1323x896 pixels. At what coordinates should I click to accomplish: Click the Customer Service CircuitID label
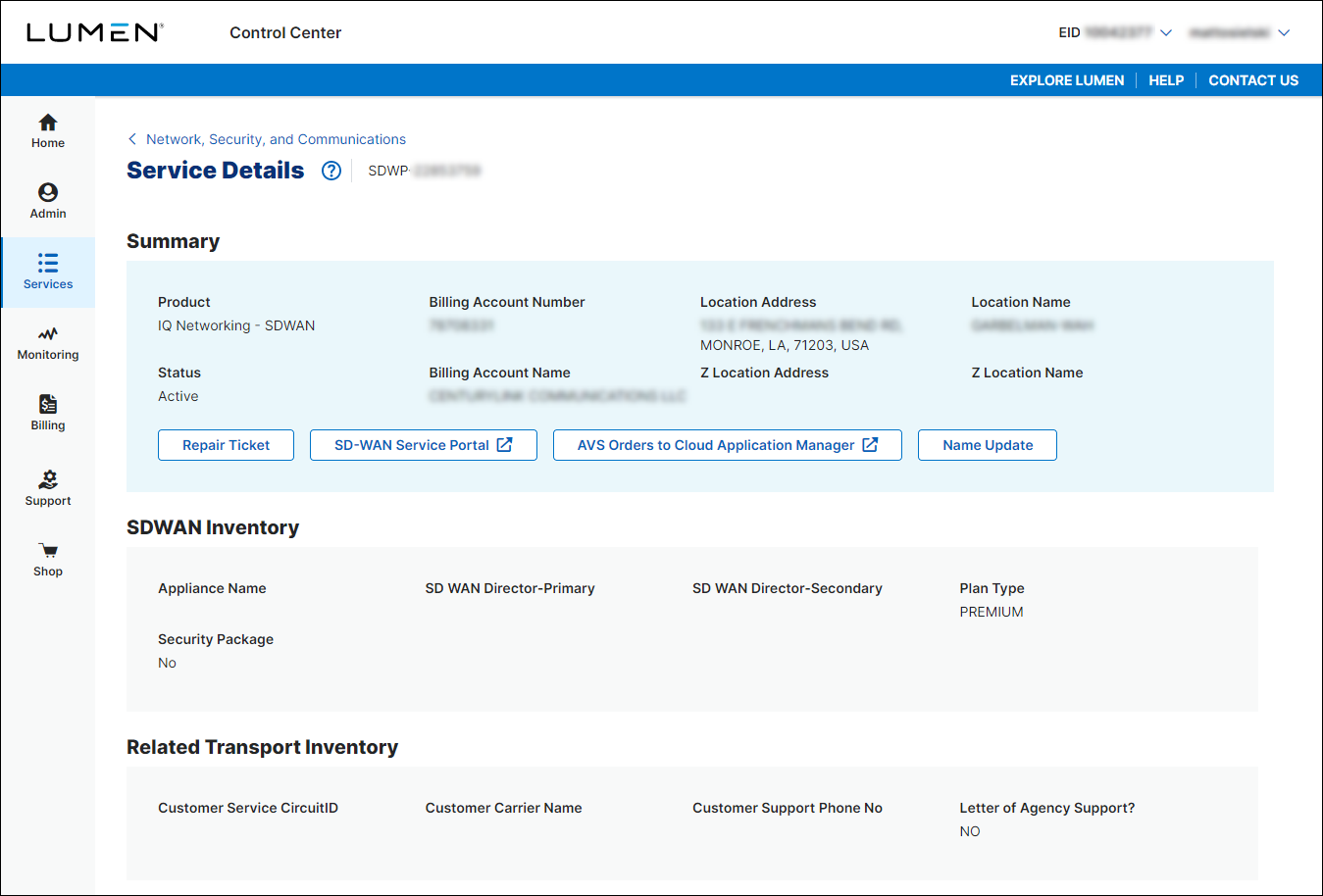coord(248,808)
